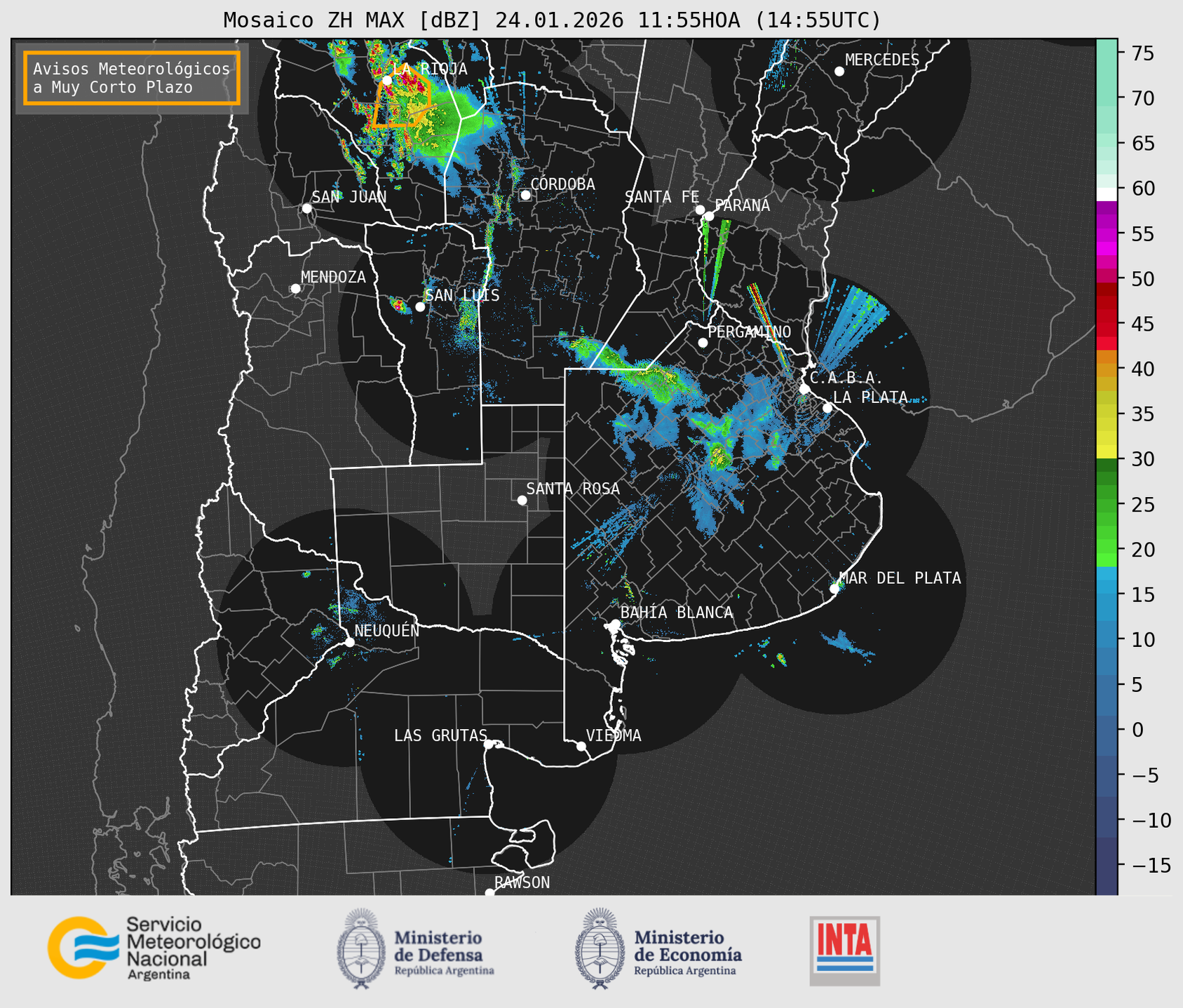Viewport: 1183px width, 1008px height.
Task: Select the SANTA ROSA city label
Action: 573,489
